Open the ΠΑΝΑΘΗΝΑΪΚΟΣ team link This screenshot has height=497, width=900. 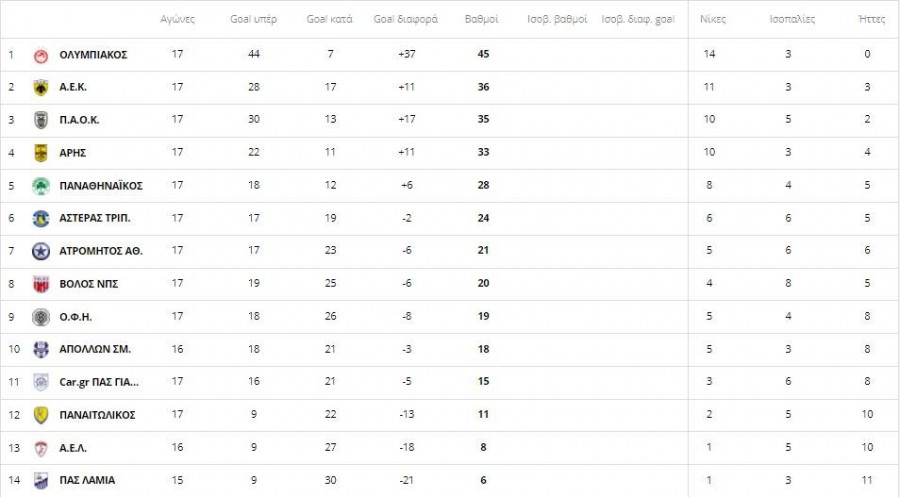pos(101,186)
